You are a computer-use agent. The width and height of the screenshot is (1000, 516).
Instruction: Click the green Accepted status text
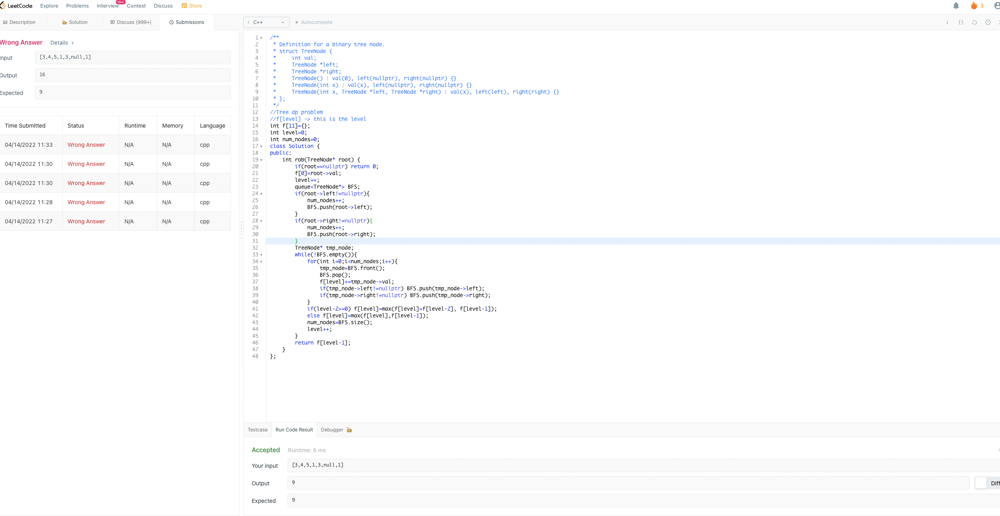[x=265, y=450]
